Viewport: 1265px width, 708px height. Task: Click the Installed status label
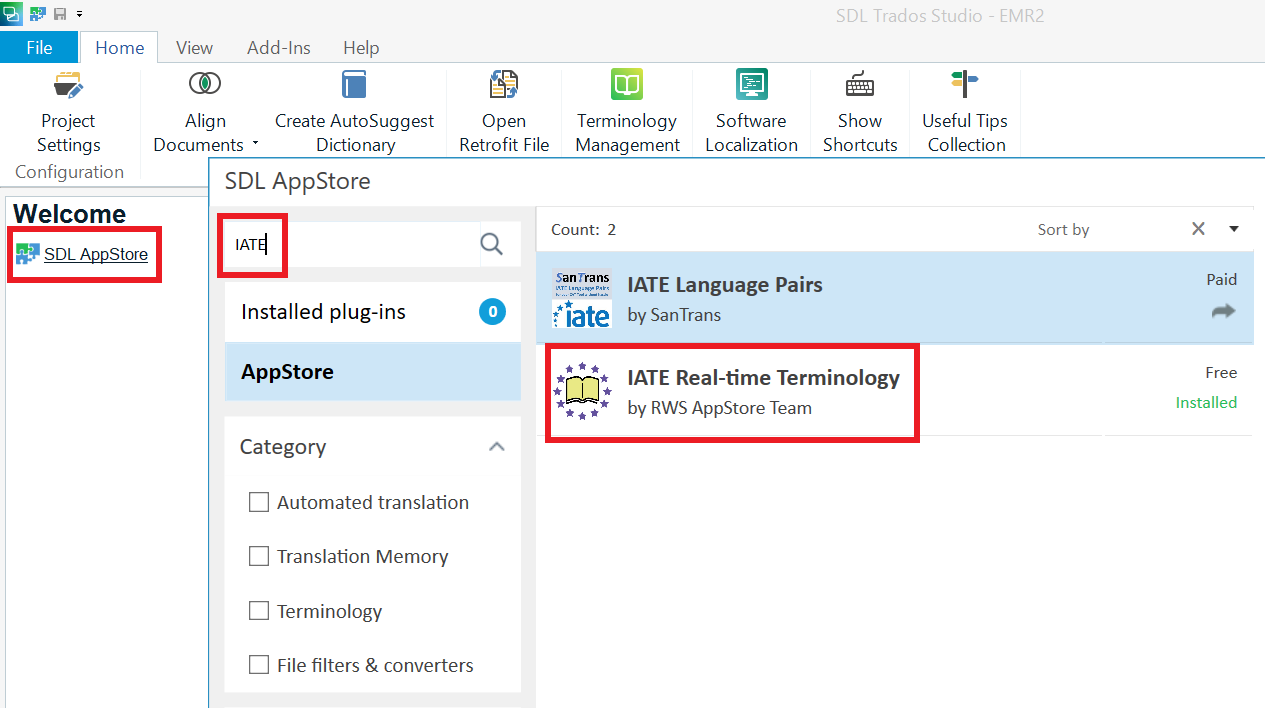tap(1206, 402)
